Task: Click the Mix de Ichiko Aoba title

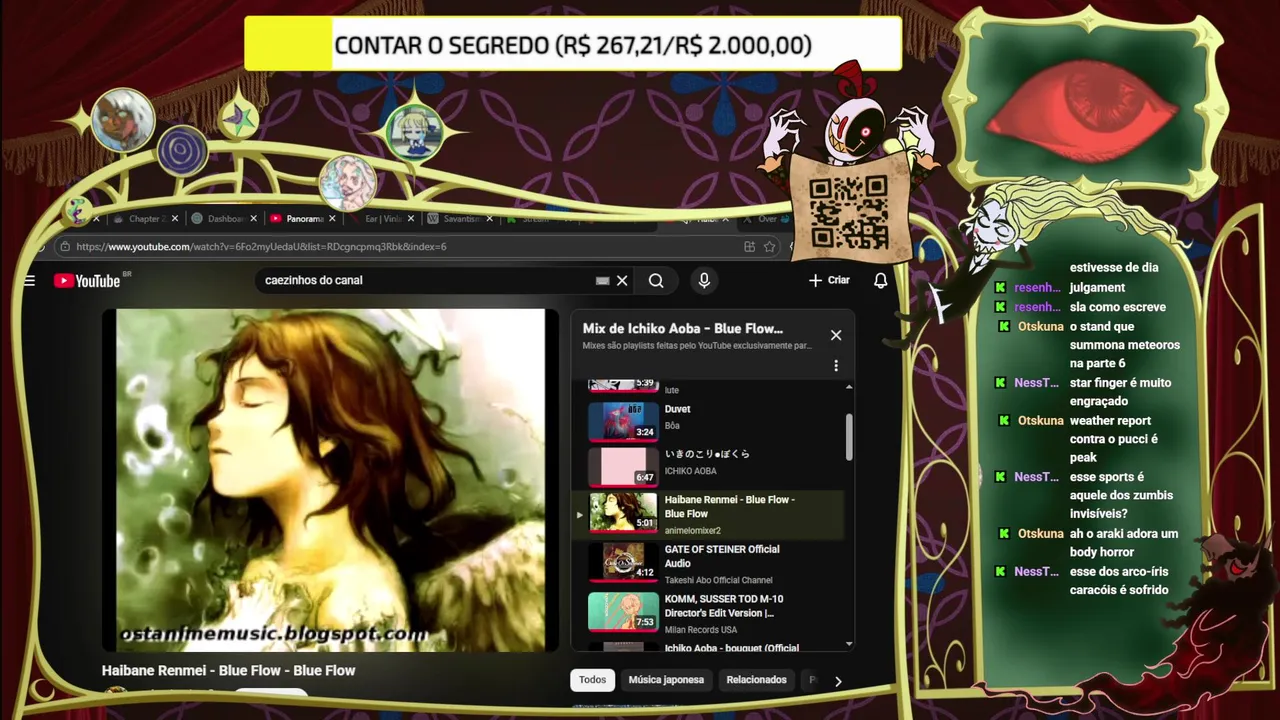Action: click(683, 329)
